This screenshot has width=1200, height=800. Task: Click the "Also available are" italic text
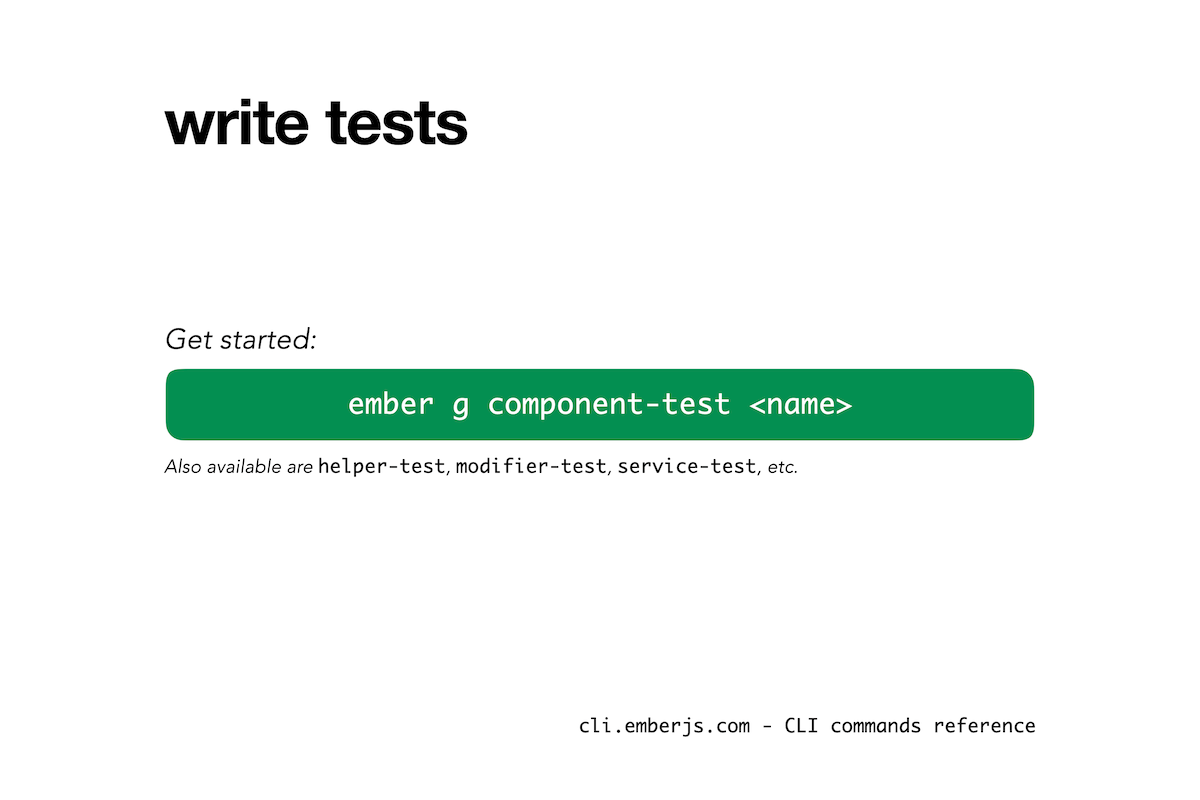click(239, 467)
